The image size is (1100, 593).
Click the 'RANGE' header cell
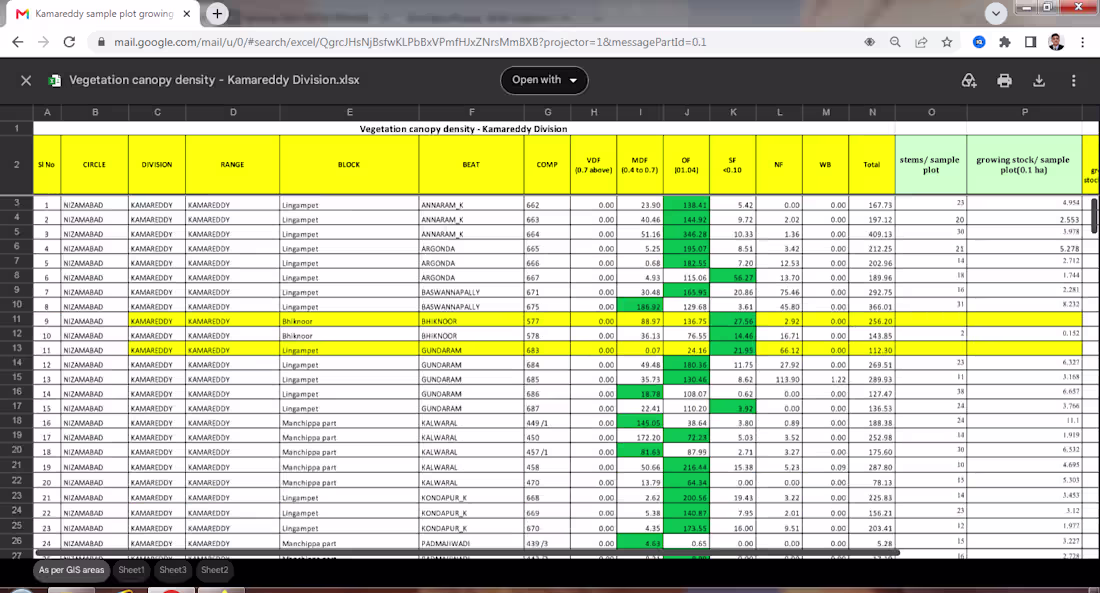232,164
